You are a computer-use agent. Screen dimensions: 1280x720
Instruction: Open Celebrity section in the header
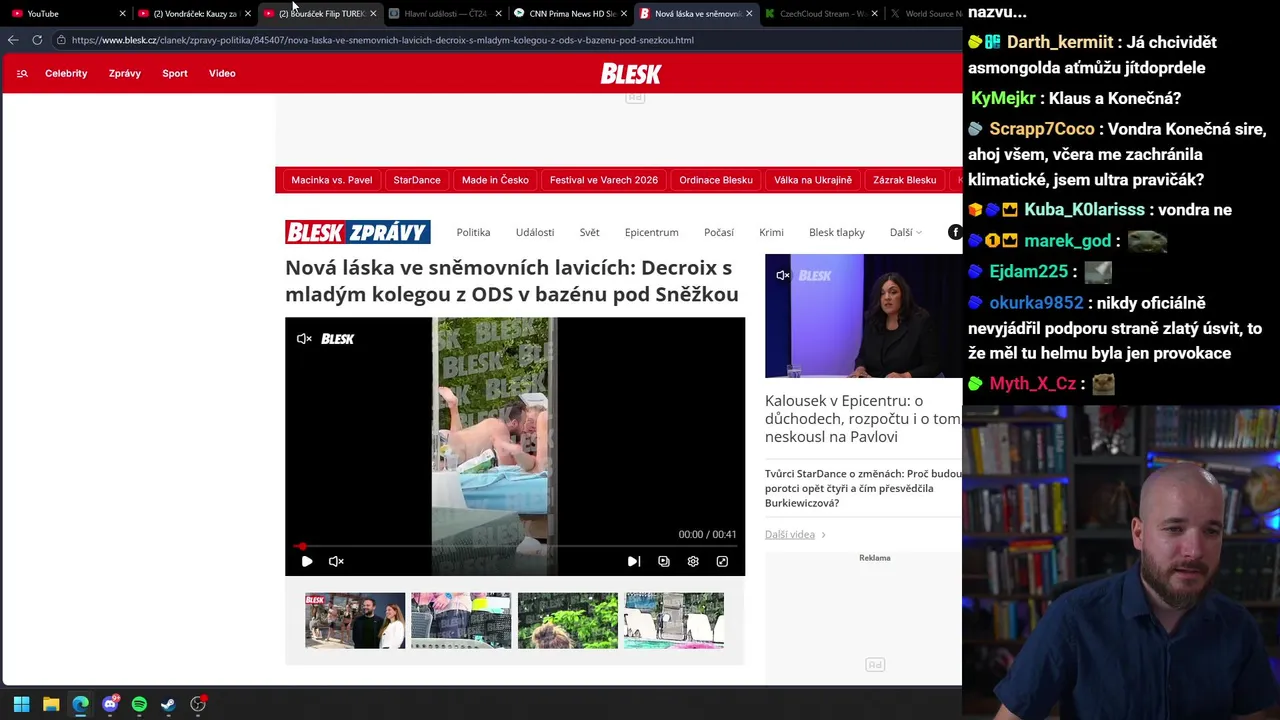click(66, 73)
